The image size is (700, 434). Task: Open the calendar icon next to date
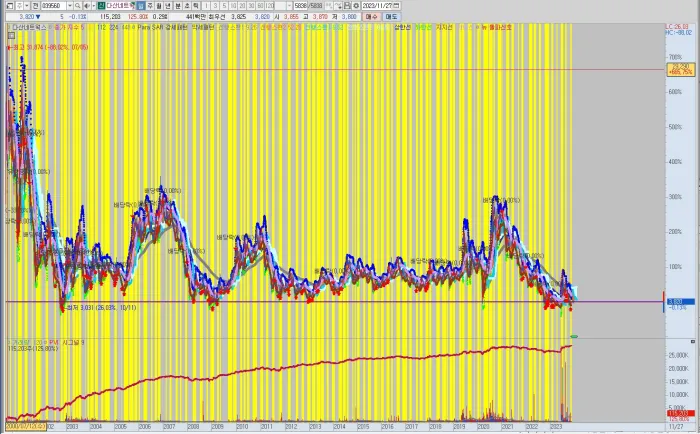pos(396,6)
